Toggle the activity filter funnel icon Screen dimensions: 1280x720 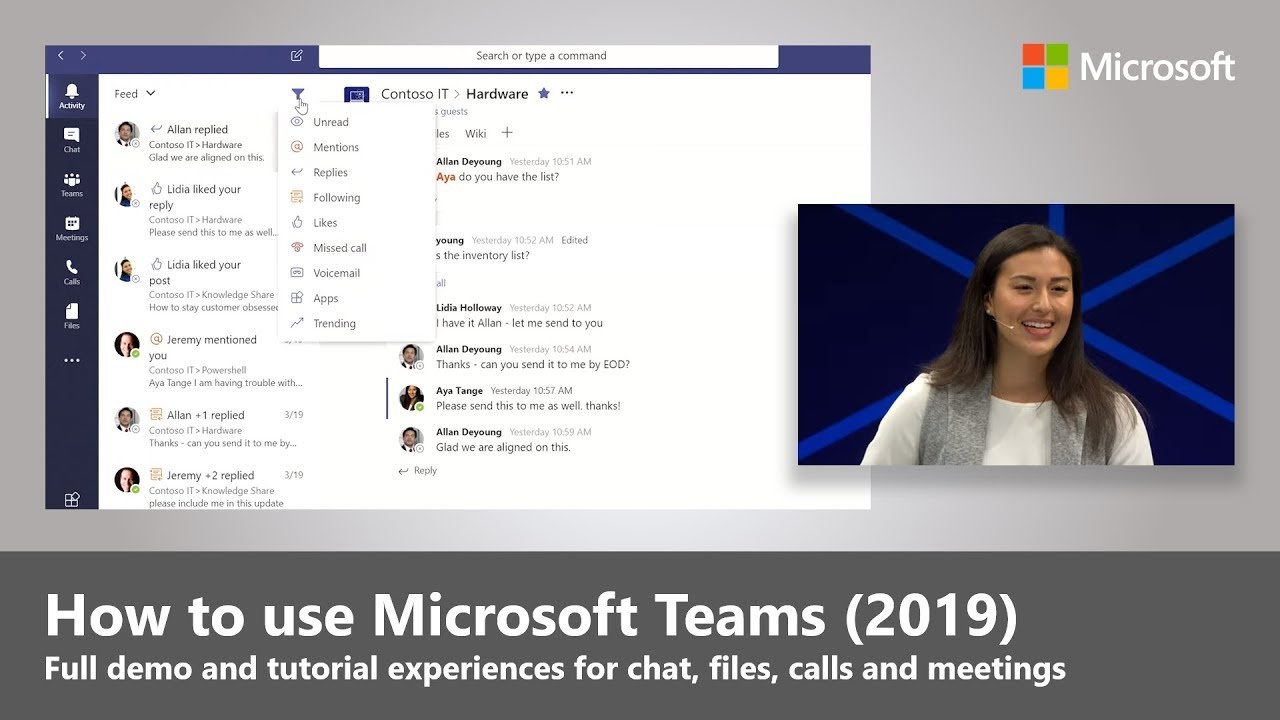pos(298,95)
